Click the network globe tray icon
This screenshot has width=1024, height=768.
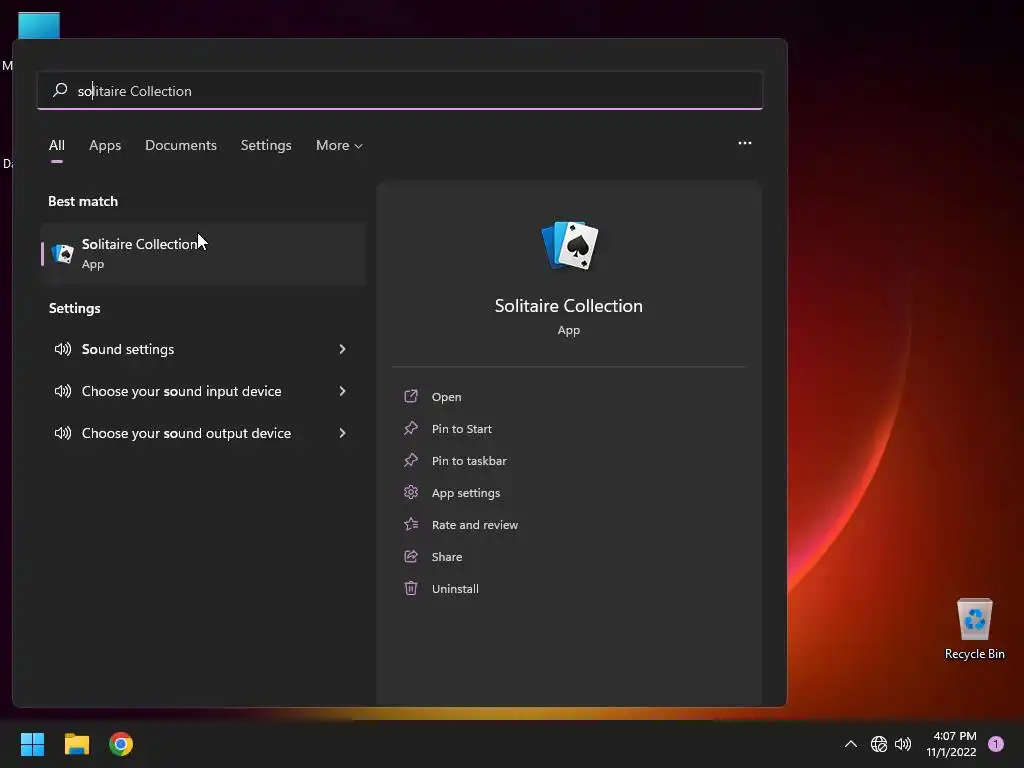[878, 744]
